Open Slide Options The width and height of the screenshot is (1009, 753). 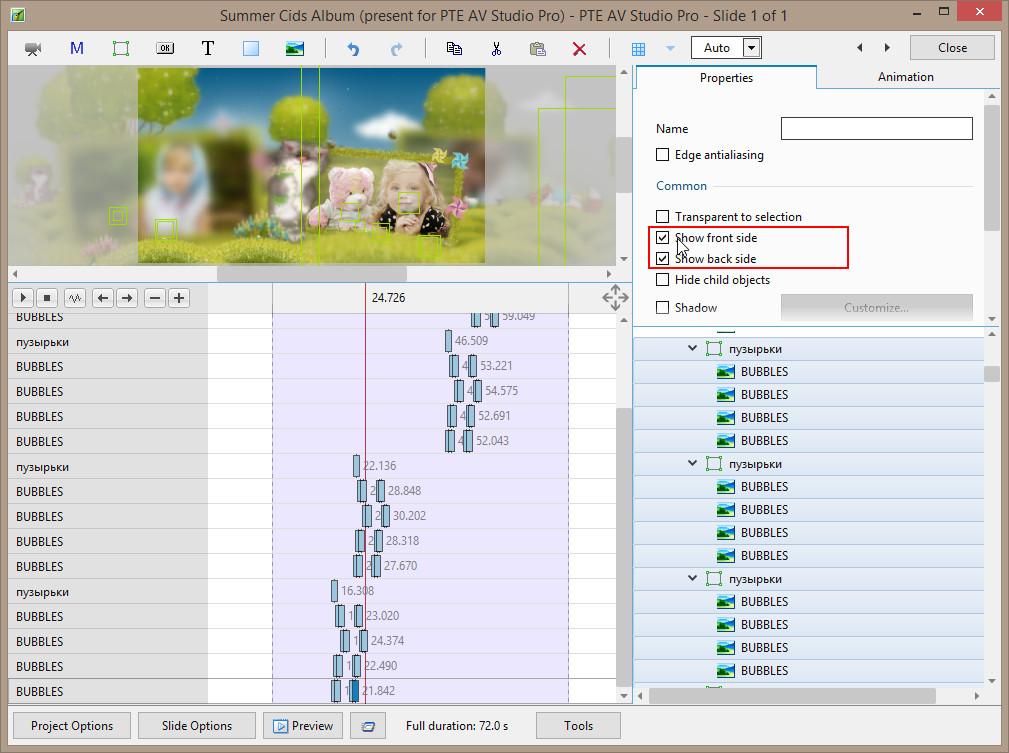[197, 726]
